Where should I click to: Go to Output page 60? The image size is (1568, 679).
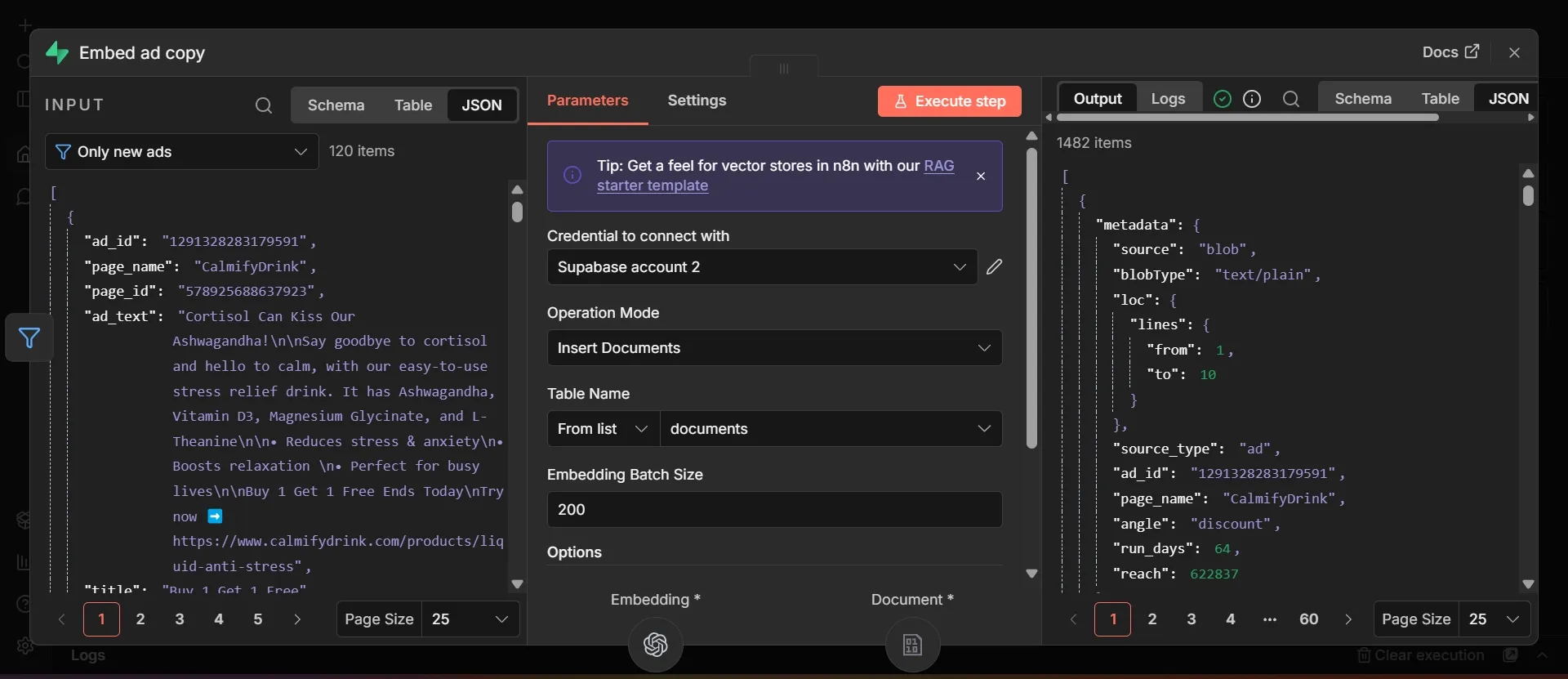1309,619
